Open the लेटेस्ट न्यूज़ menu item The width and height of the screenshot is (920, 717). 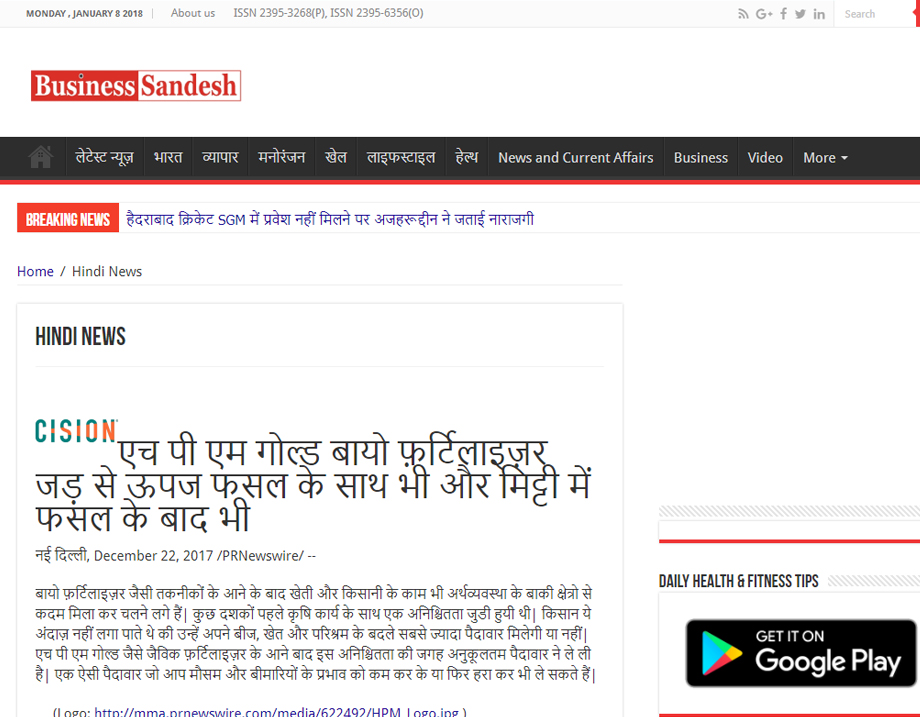[104, 158]
